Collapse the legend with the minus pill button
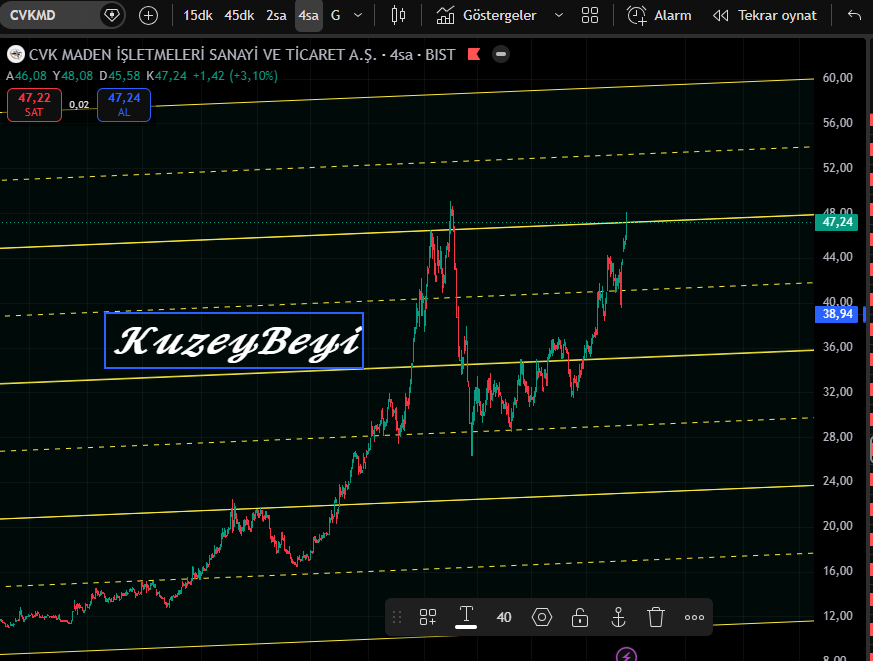The height and width of the screenshot is (661, 873). pyautogui.click(x=501, y=54)
